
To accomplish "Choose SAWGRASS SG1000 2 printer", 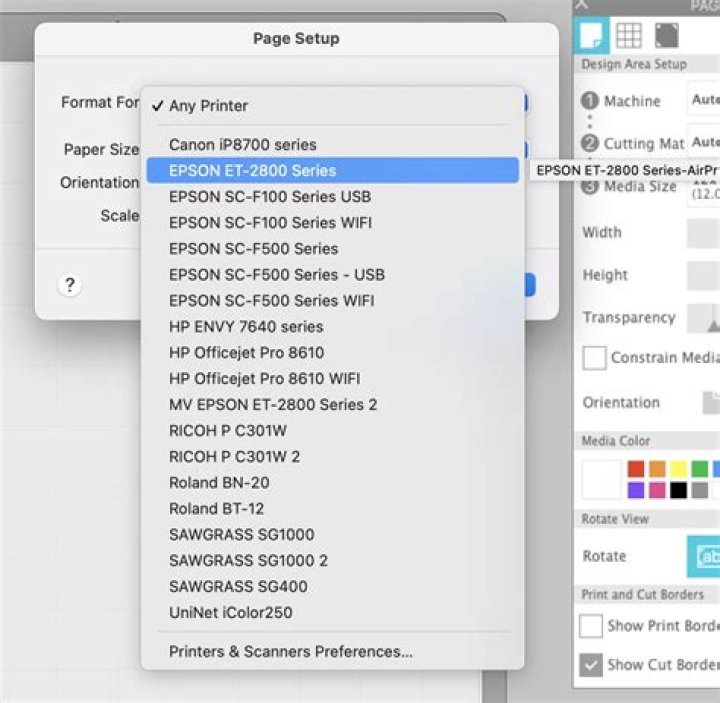I will point(332,561).
